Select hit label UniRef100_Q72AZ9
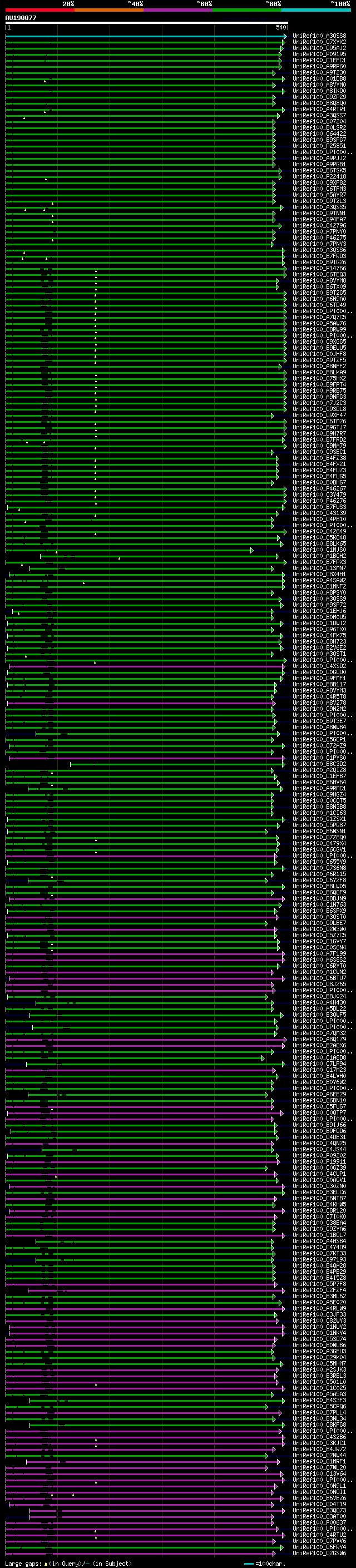Viewport: 356px width, 1568px height. 319,746
